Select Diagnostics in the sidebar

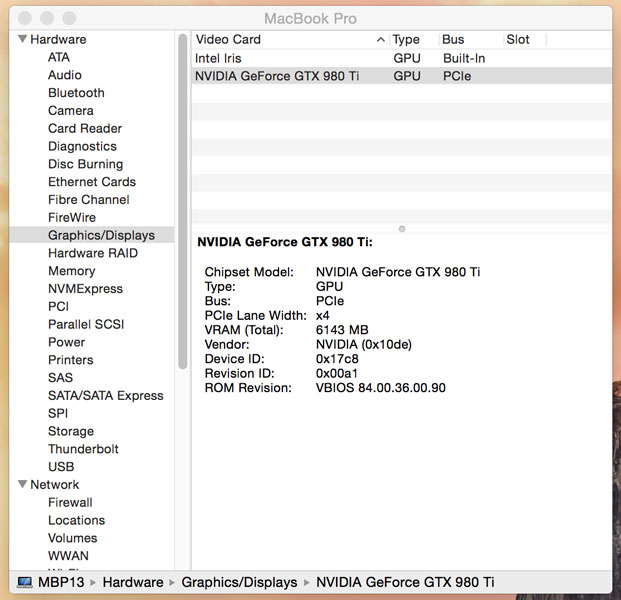click(82, 146)
